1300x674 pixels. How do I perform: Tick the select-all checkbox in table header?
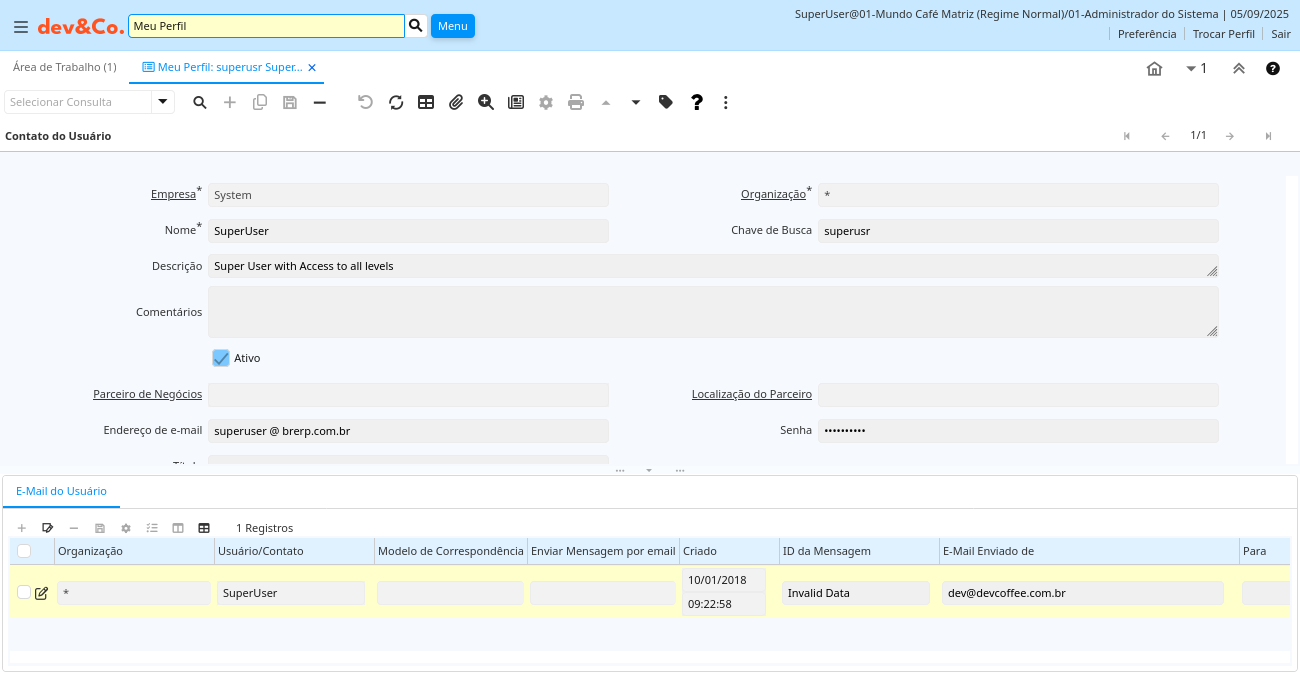[x=24, y=551]
